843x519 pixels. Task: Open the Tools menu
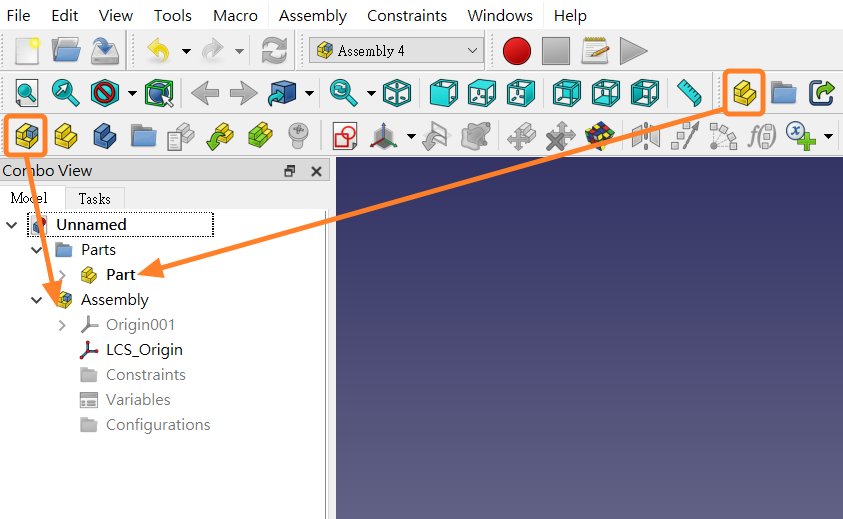tap(173, 16)
